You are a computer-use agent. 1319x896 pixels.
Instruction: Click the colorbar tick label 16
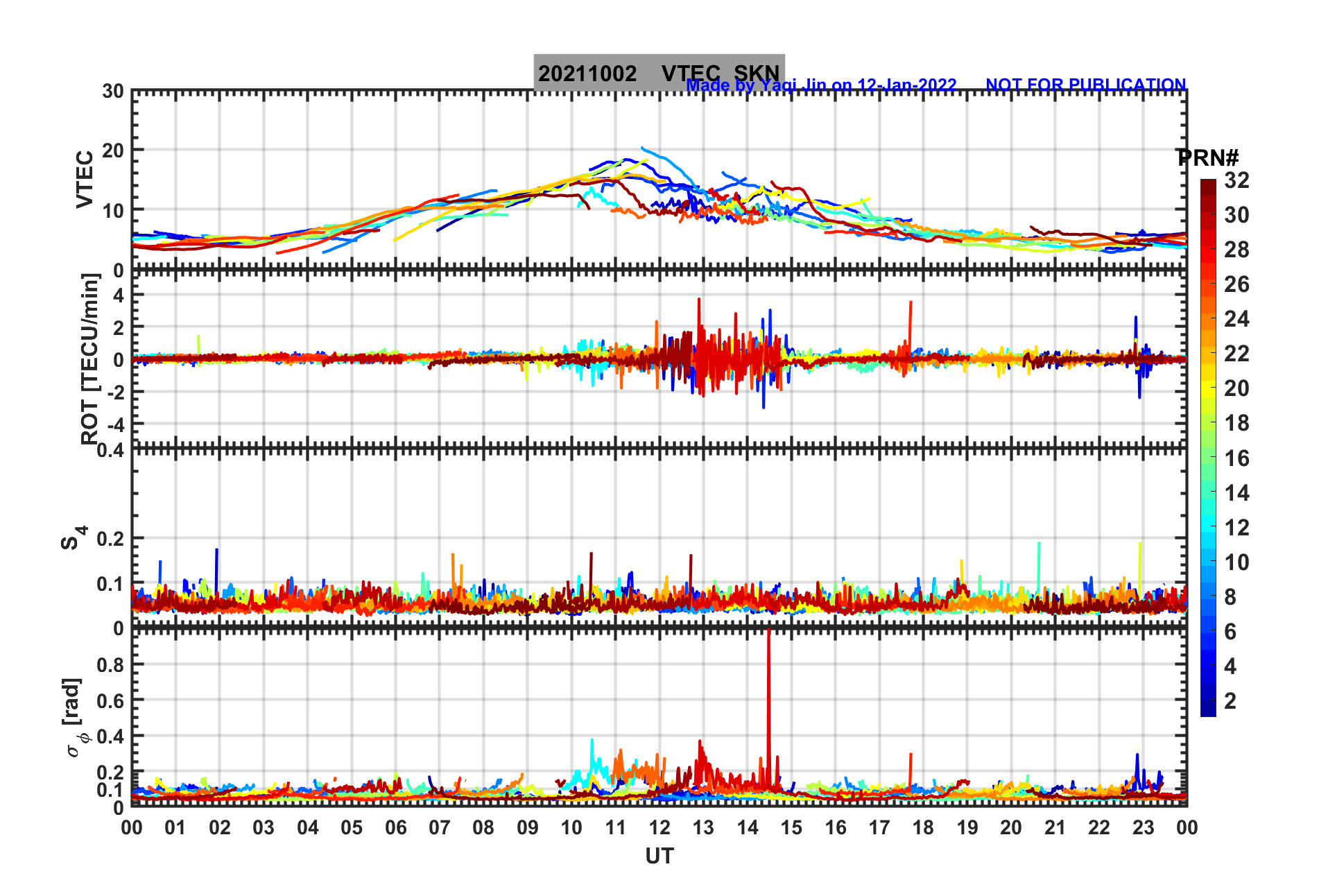(1236, 458)
